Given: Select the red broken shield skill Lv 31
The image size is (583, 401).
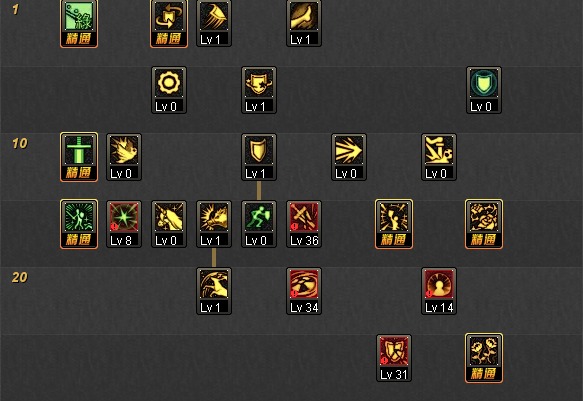Looking at the screenshot, I should point(394,358).
